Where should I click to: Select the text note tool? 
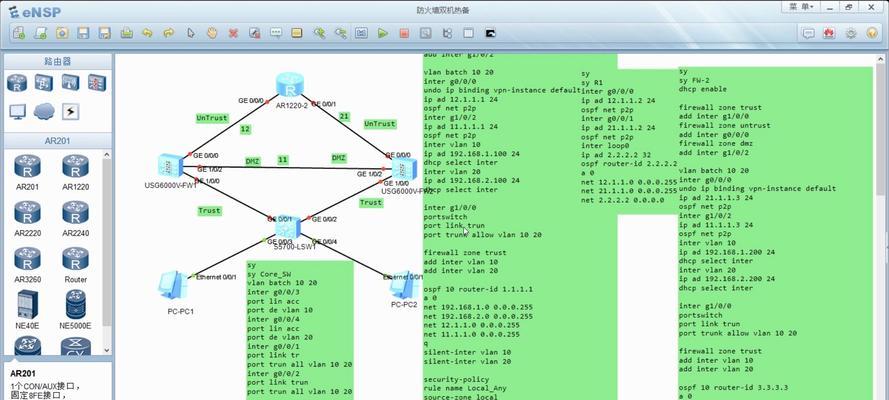(276, 33)
